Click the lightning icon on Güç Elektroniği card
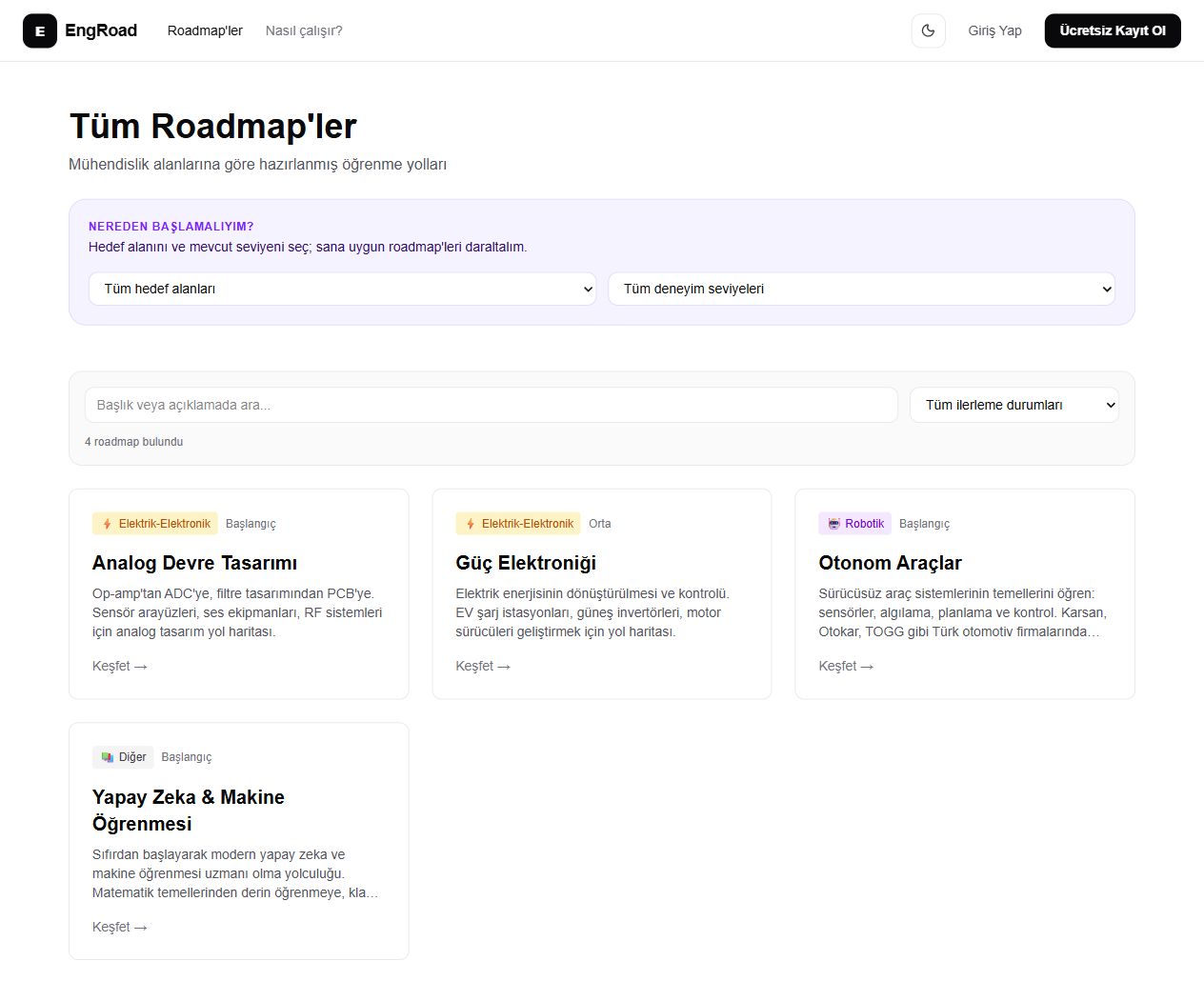Image resolution: width=1204 pixels, height=981 pixels. [x=471, y=524]
